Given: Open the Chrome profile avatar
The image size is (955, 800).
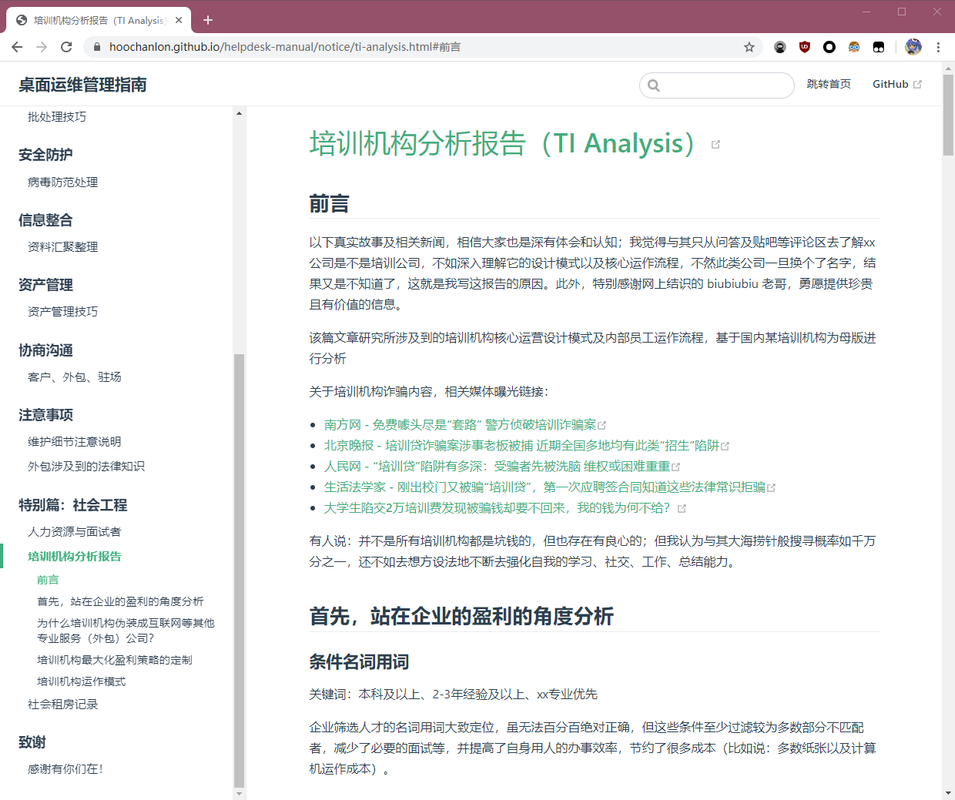Looking at the screenshot, I should tap(913, 47).
